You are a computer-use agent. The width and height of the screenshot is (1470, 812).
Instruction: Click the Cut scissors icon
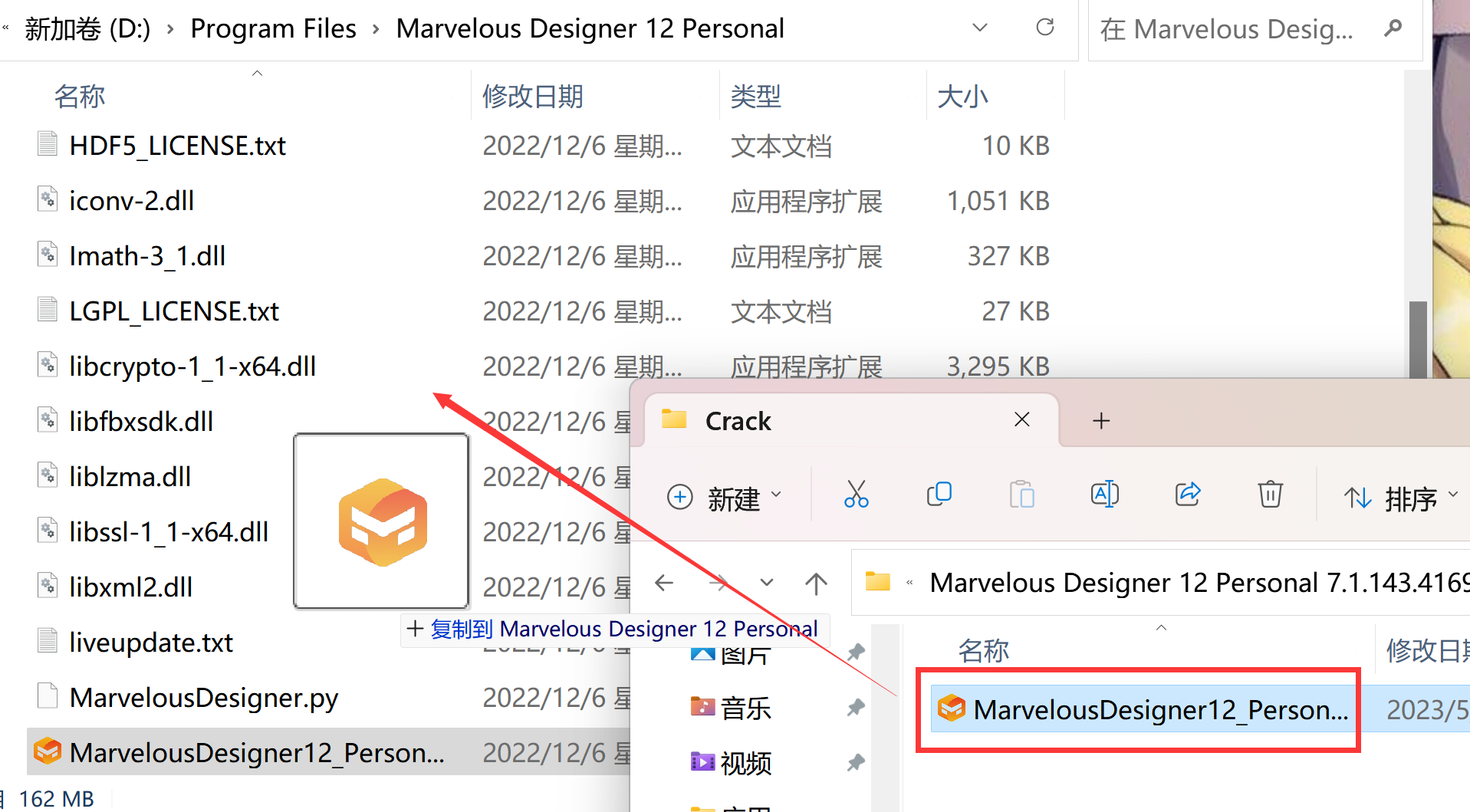[x=856, y=495]
